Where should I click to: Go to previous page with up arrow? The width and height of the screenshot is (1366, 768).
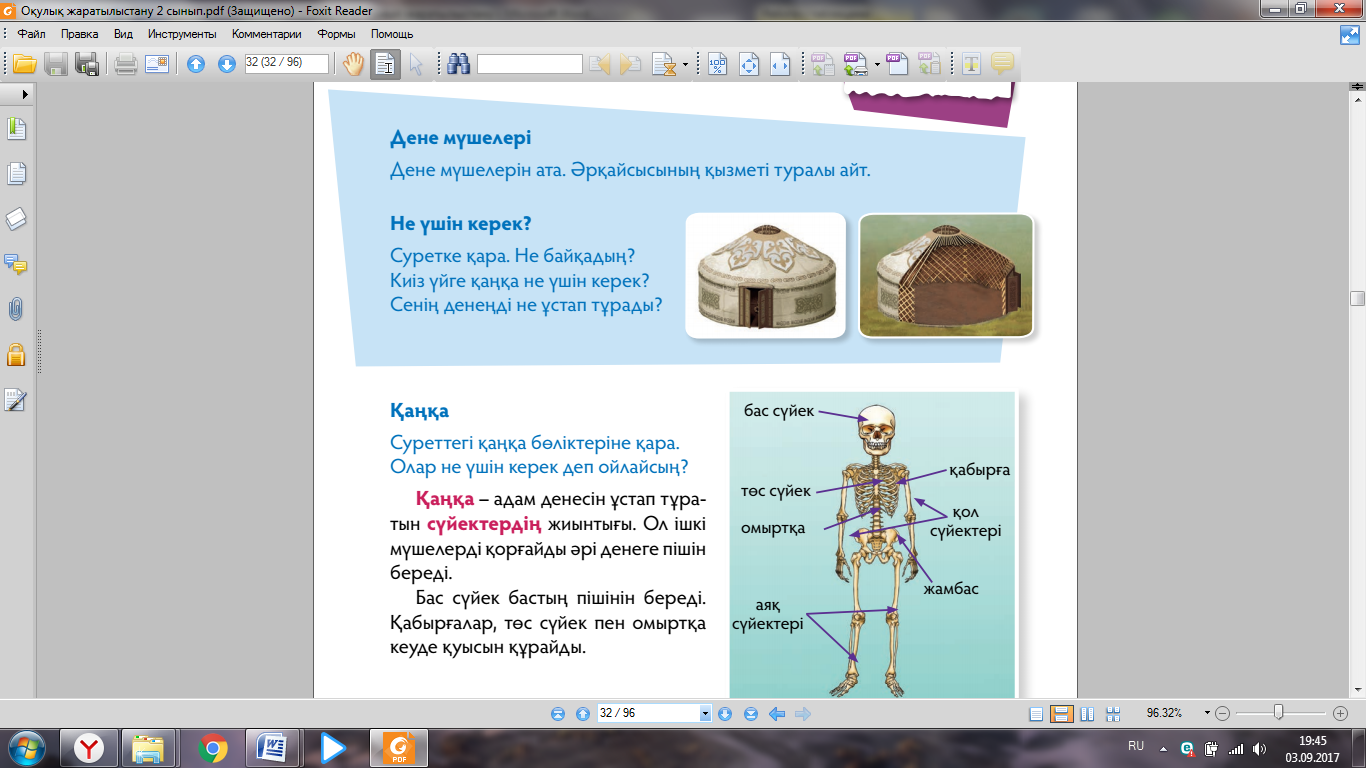197,64
